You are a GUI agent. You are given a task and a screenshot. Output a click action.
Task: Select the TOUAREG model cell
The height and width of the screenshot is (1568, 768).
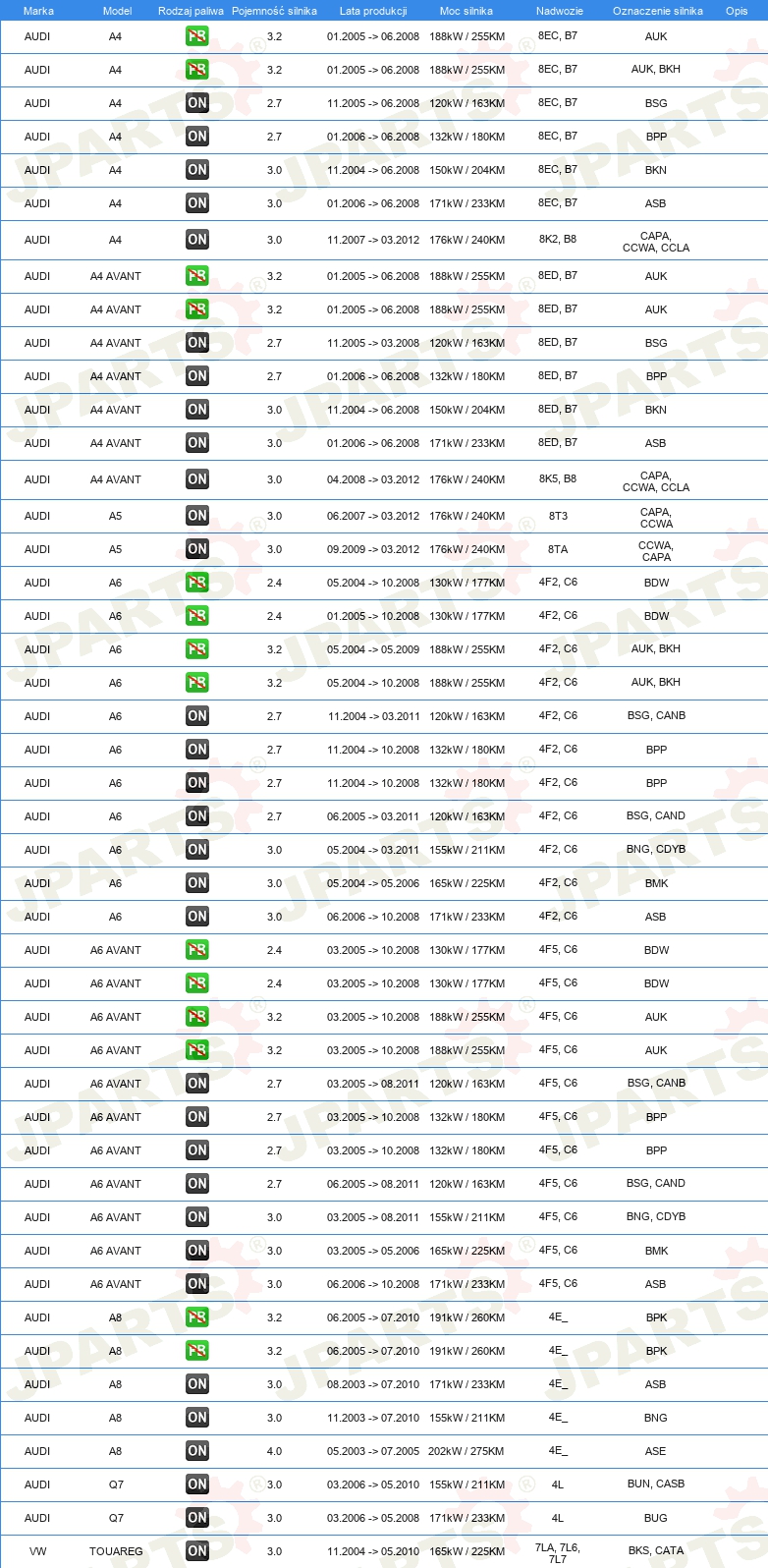coord(116,1551)
